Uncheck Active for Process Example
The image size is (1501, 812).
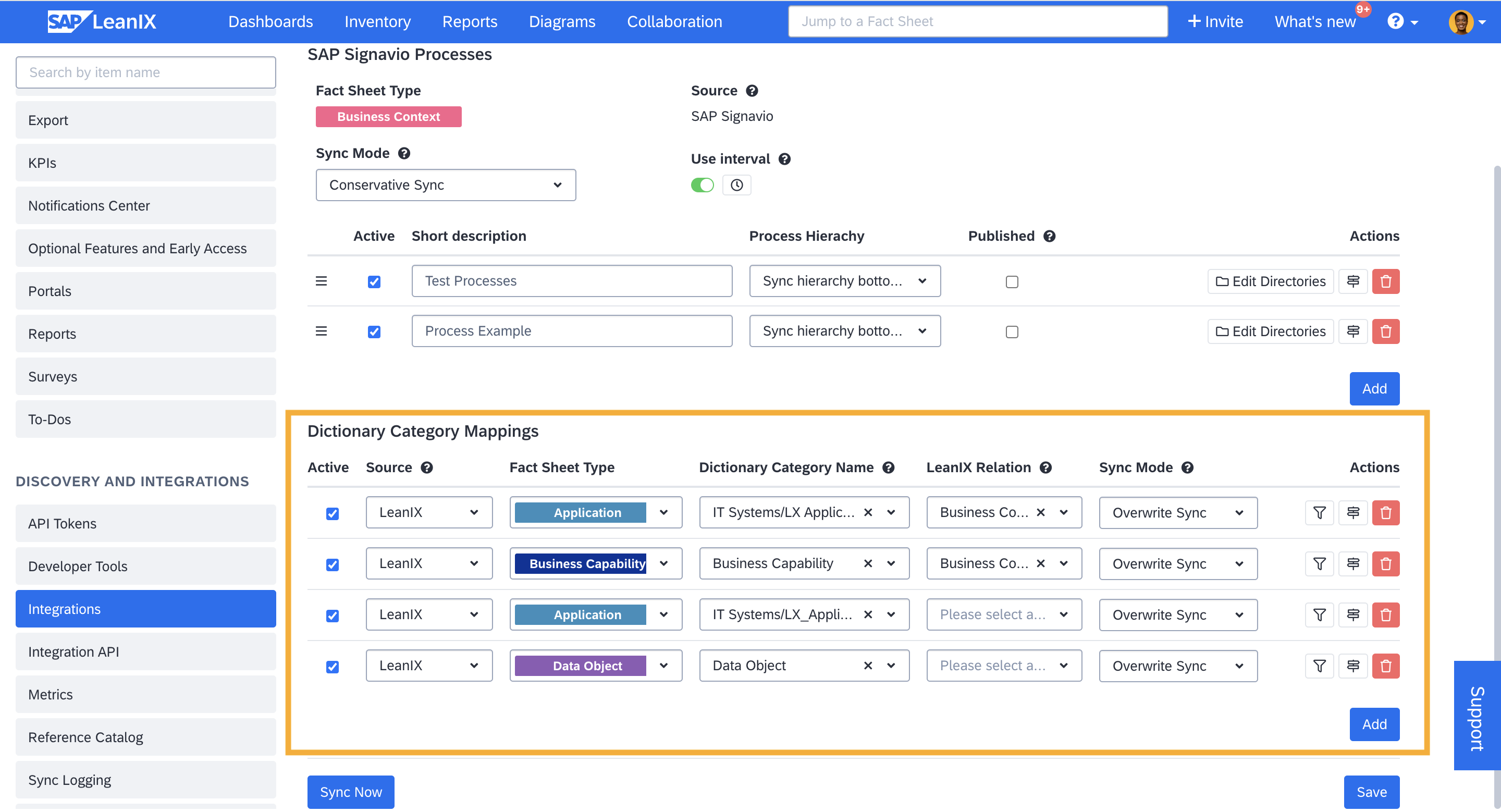point(374,332)
